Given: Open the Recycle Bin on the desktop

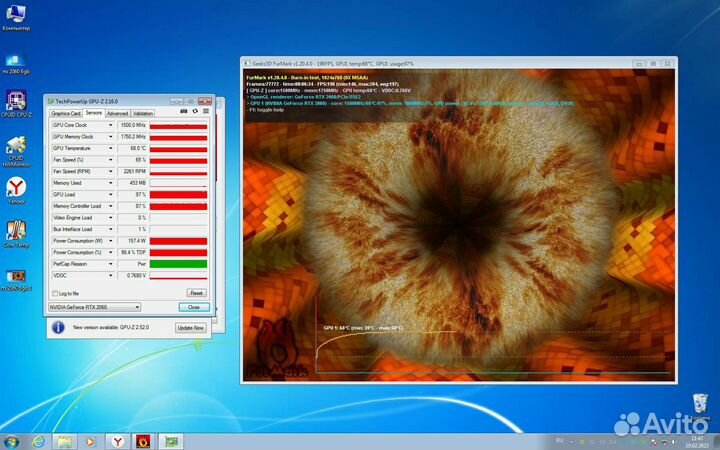Looking at the screenshot, I should [700, 407].
